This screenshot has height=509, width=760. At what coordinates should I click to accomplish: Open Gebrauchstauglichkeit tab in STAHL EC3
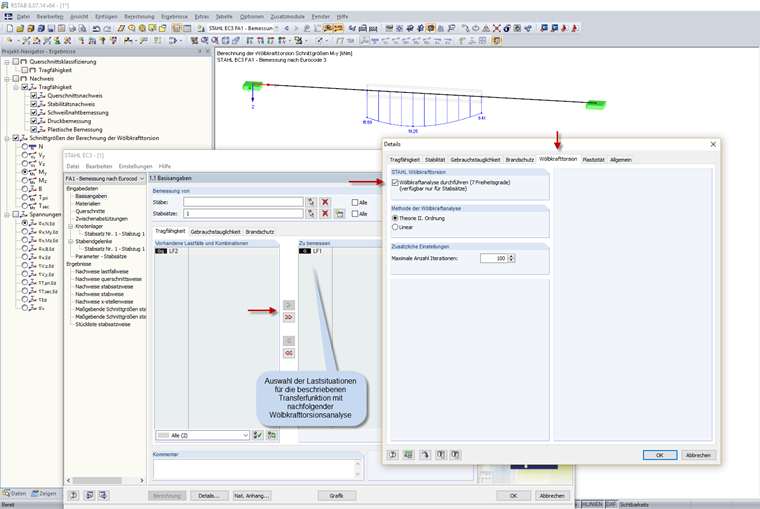tap(215, 232)
